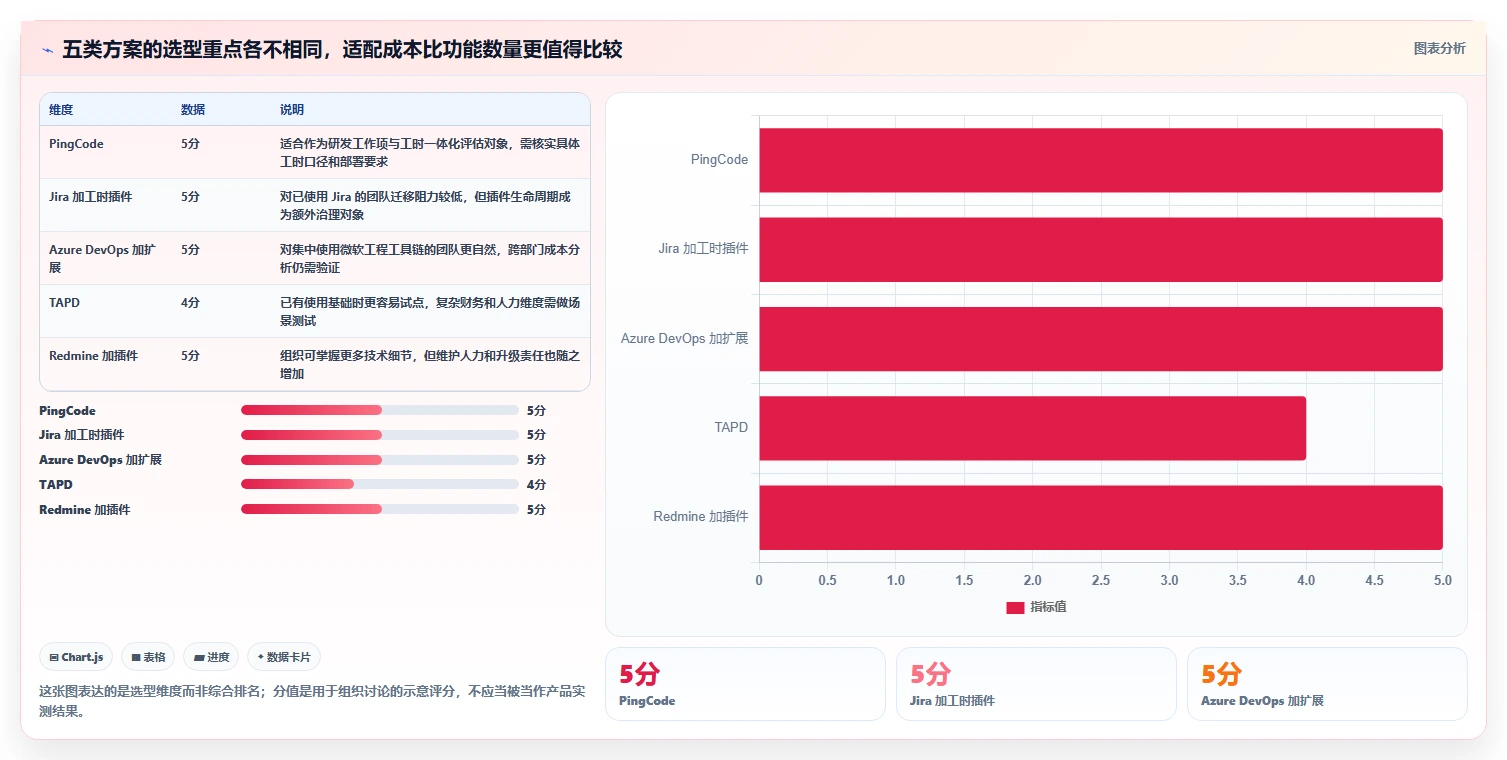The image size is (1507, 760).
Task: Click the PingCode 5分 data card
Action: pyautogui.click(x=745, y=684)
